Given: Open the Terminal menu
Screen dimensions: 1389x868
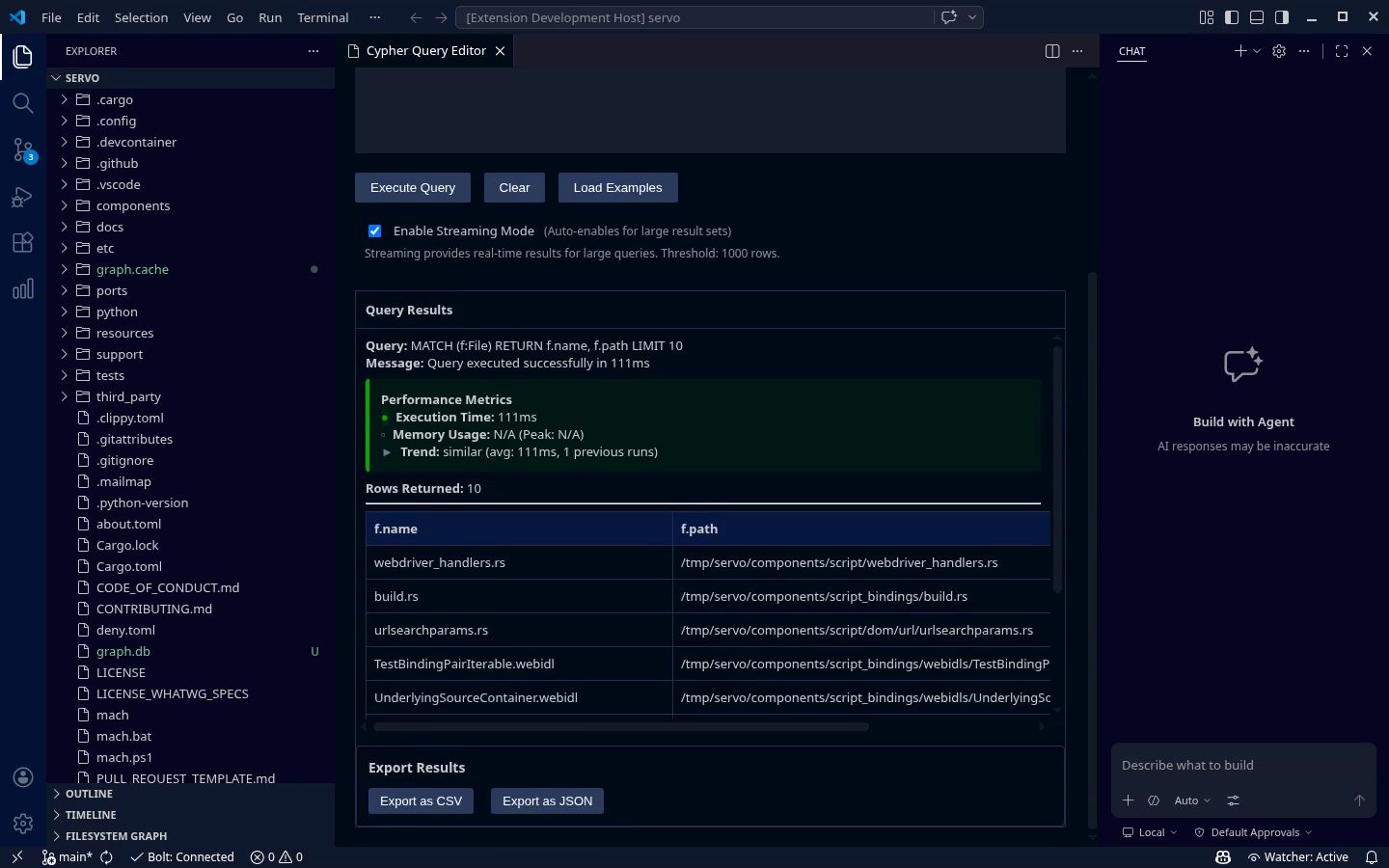Looking at the screenshot, I should click(x=323, y=17).
